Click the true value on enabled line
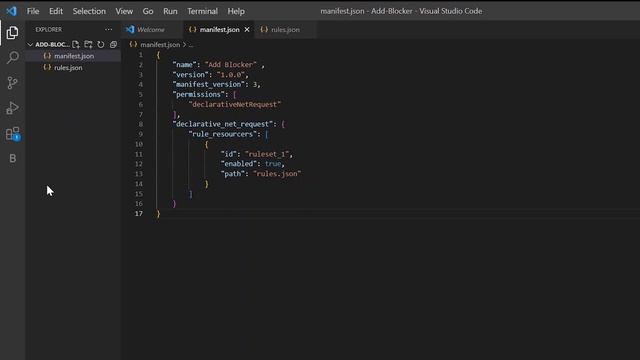Viewport: 640px width, 360px height. [x=273, y=164]
